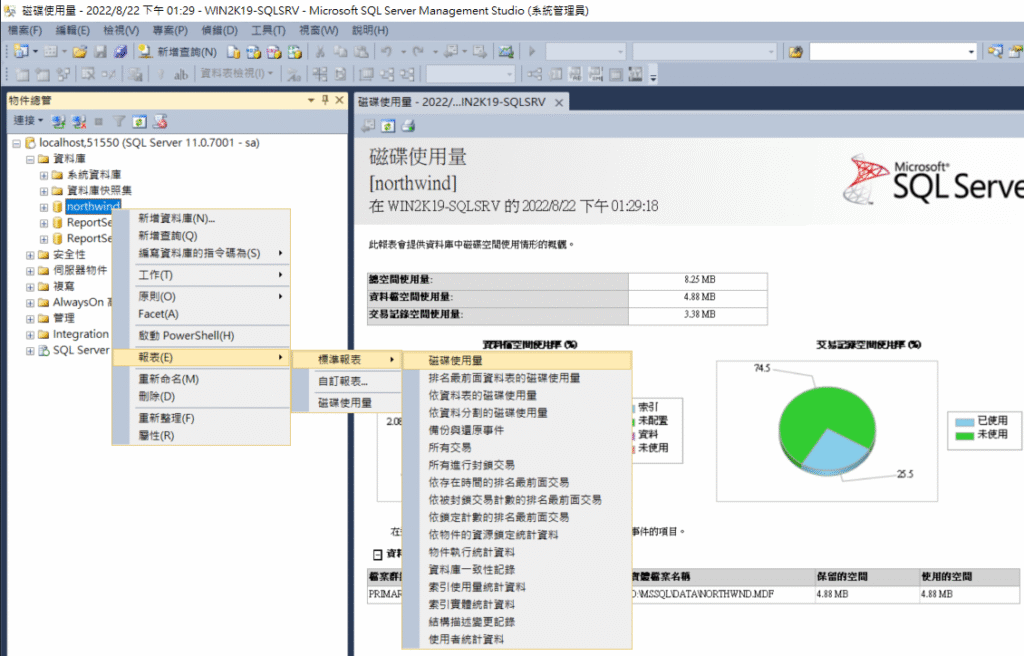Expand the 管理 (Management) folder node
The height and width of the screenshot is (656, 1024).
30,318
